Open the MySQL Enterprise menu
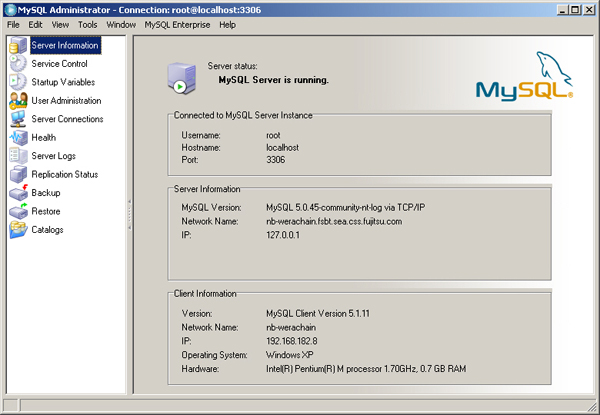This screenshot has height=415, width=600. click(x=177, y=25)
